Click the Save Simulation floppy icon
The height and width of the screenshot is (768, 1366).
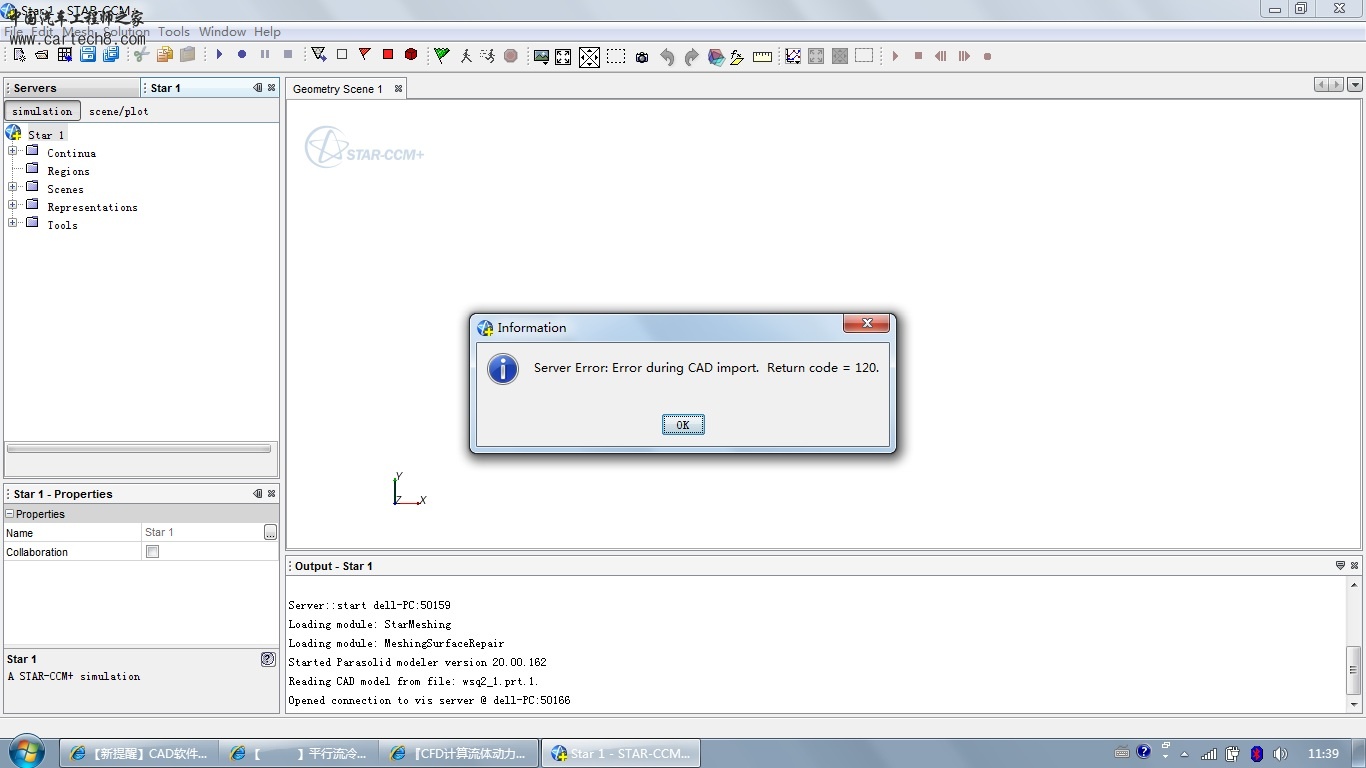(87, 55)
